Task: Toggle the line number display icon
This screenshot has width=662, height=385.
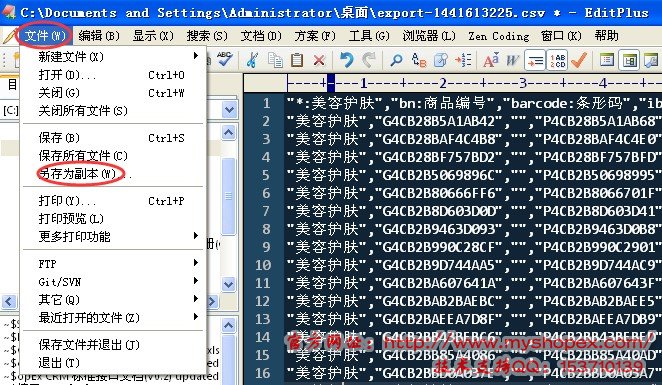Action: [557, 60]
